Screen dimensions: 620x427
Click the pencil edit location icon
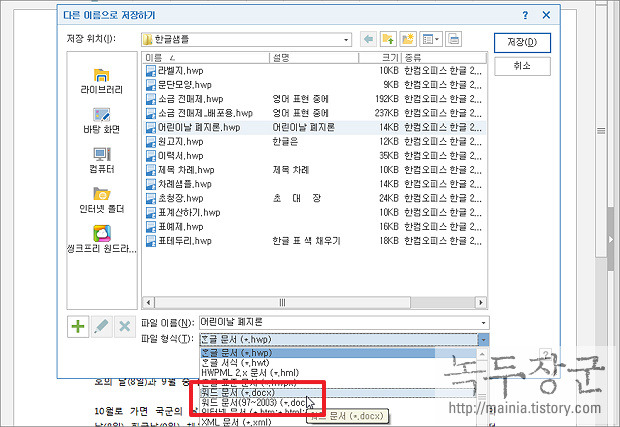(x=102, y=327)
